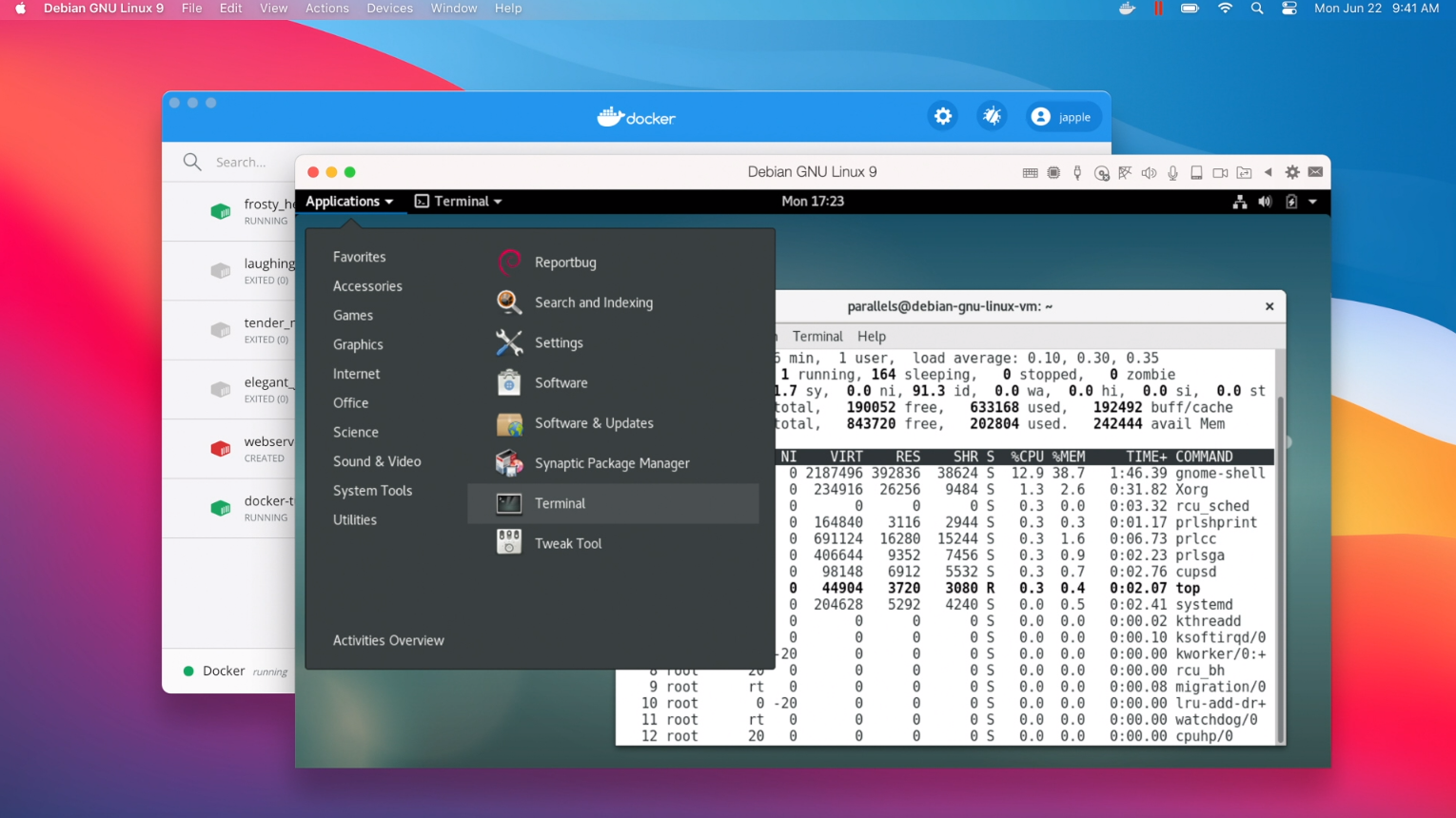Open the VM configuration gear icon
1456x818 pixels.
click(x=1291, y=172)
